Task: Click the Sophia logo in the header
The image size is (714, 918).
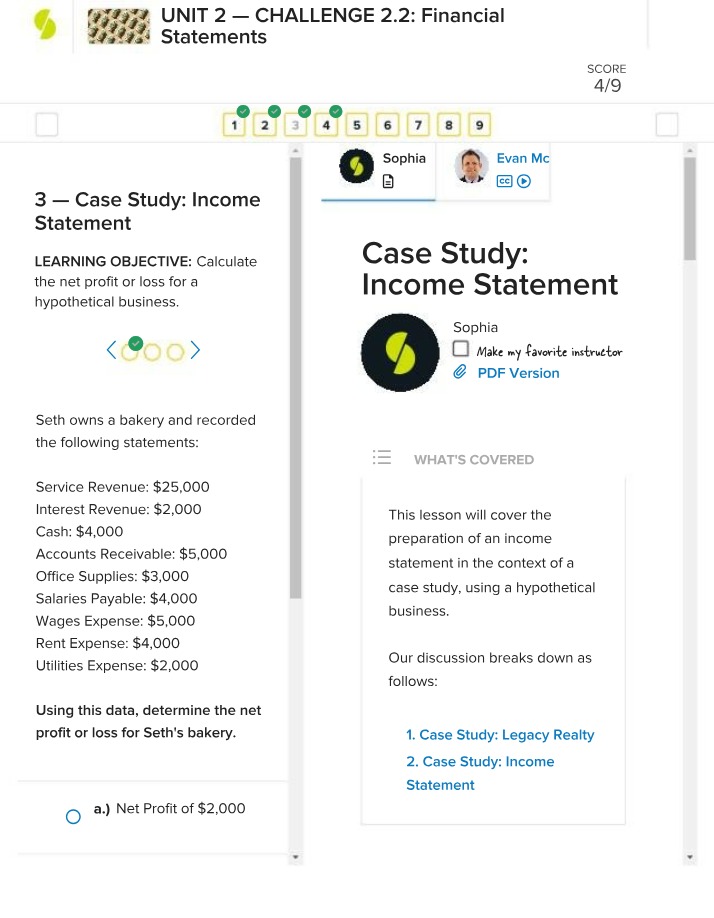Action: [x=45, y=25]
